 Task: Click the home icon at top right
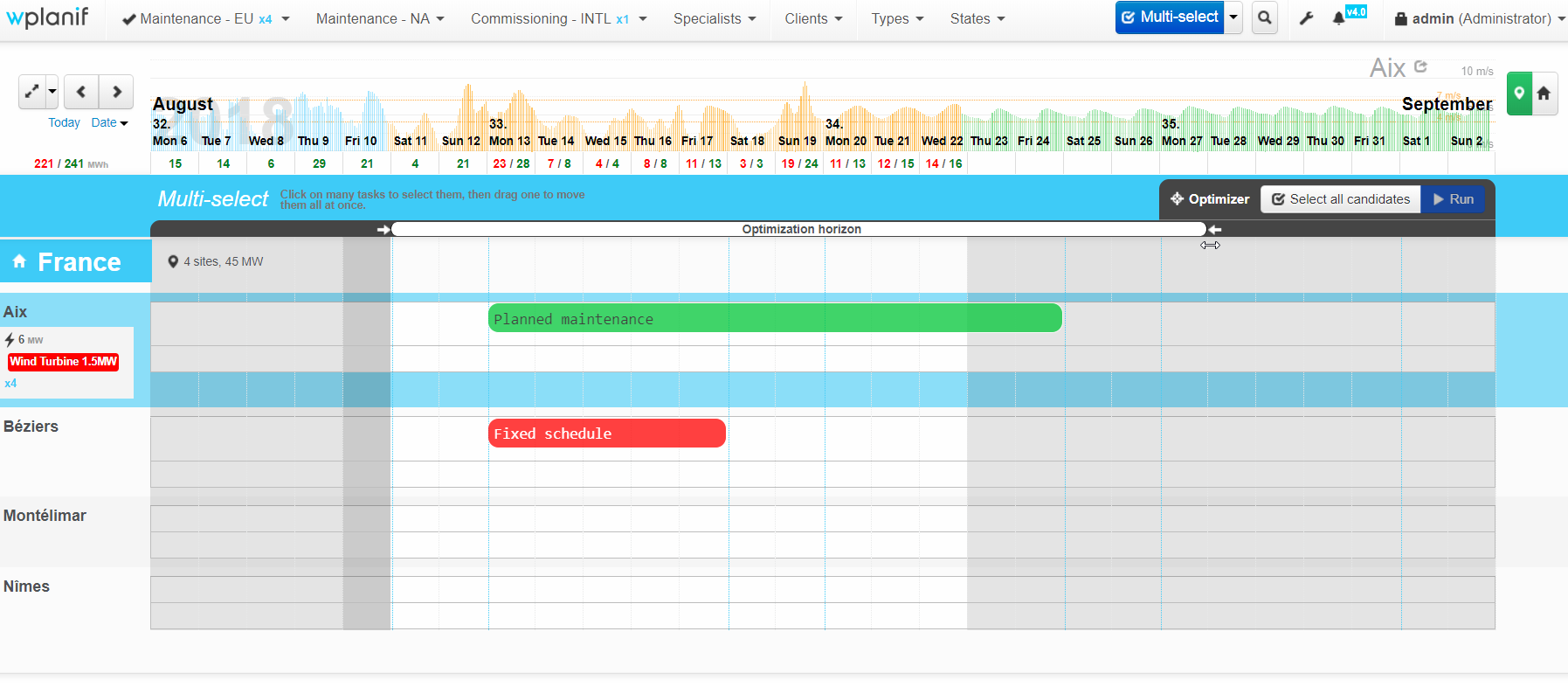[1544, 94]
